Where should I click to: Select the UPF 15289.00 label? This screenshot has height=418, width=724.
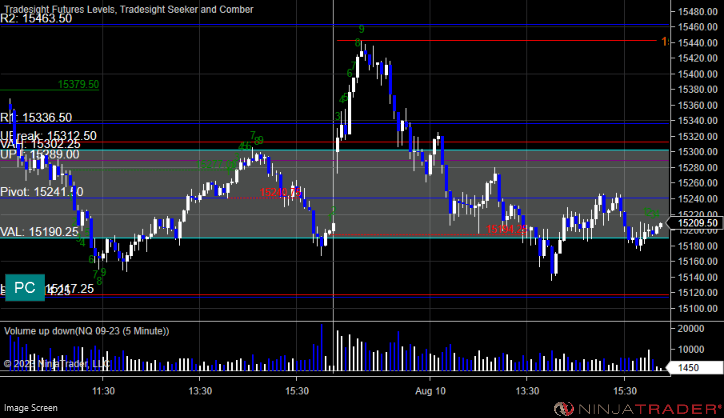[40, 154]
